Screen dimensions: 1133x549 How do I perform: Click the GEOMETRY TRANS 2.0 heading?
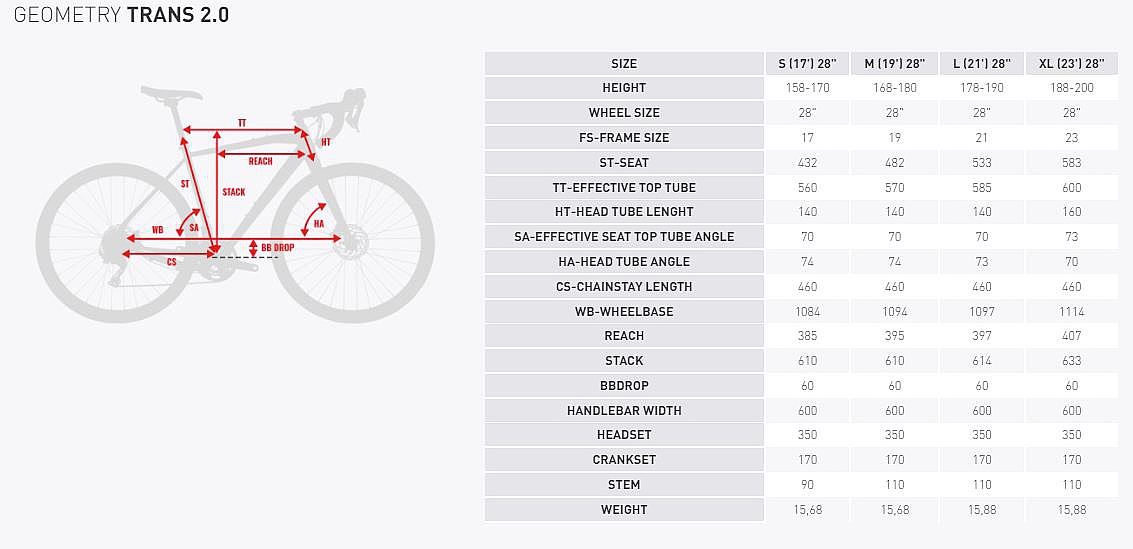[x=121, y=15]
